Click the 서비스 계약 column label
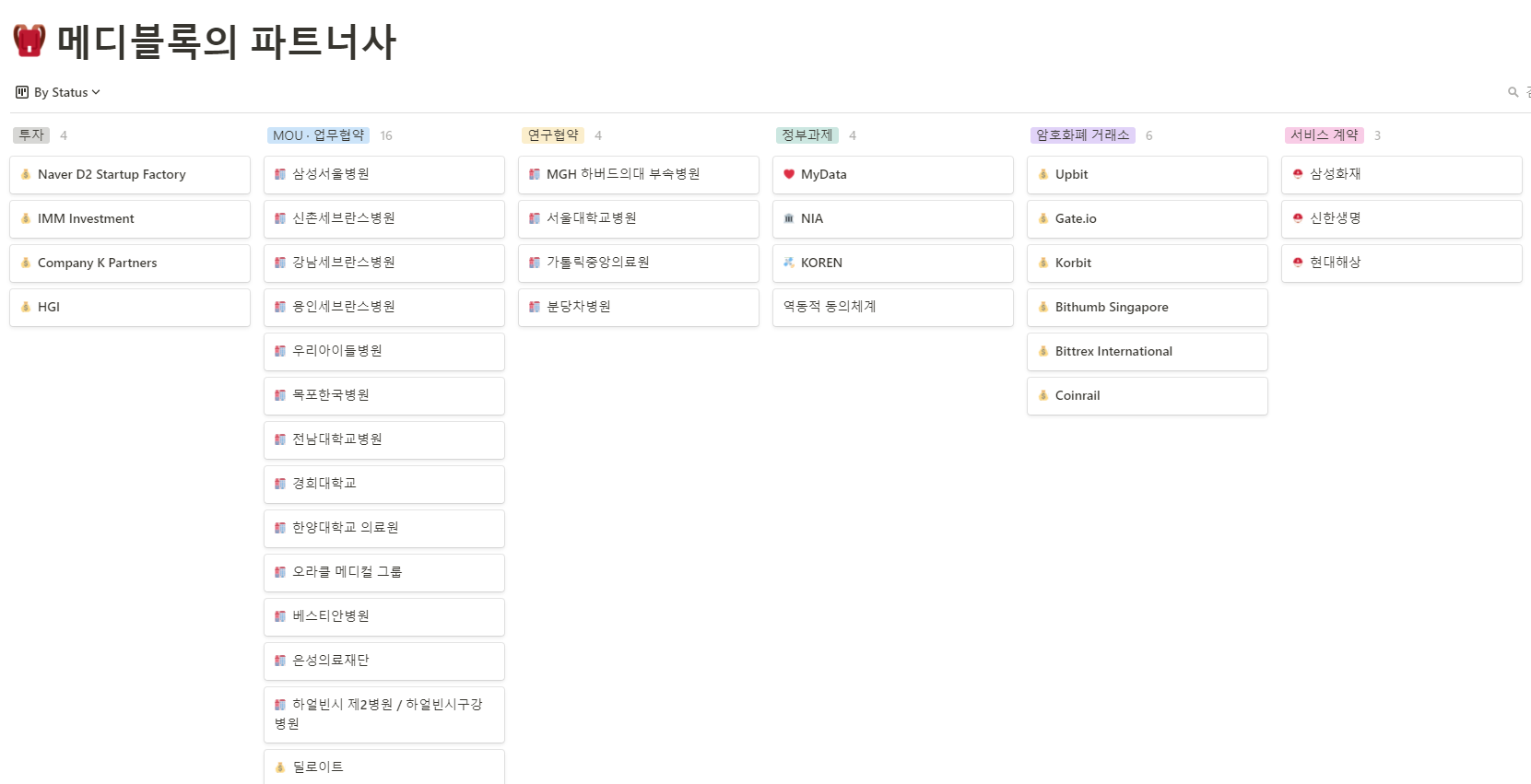The width and height of the screenshot is (1531, 784). 1325,135
